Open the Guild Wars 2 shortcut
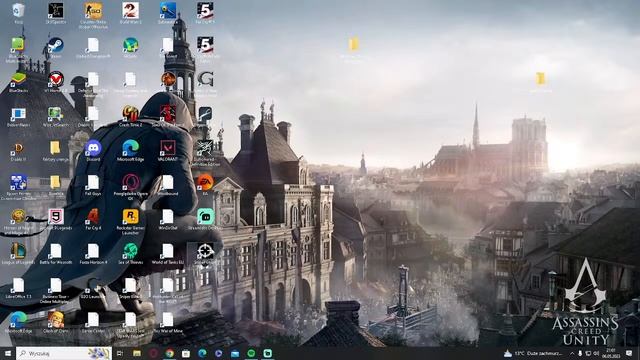 click(x=131, y=12)
